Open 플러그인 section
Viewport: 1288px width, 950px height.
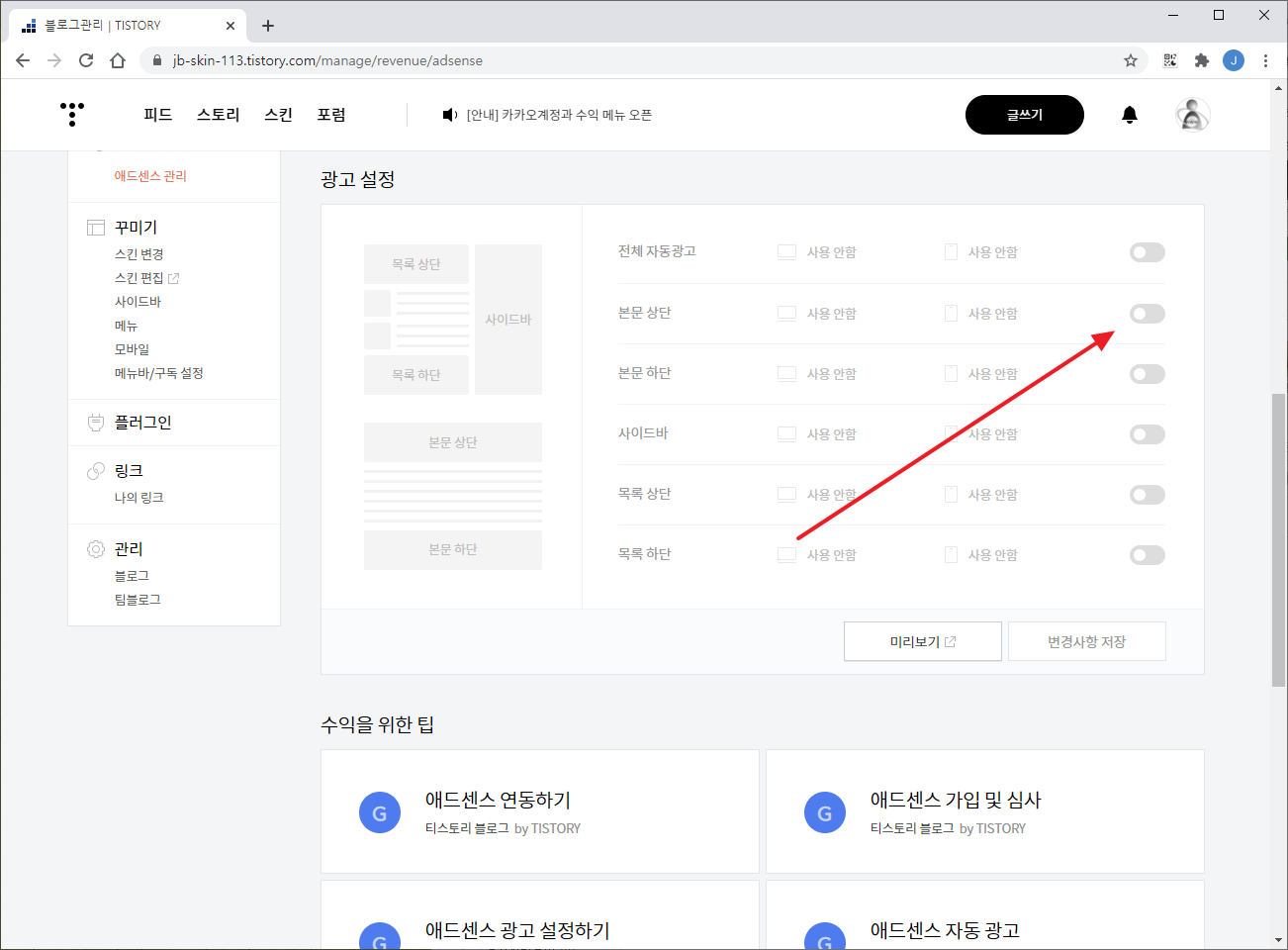[x=143, y=423]
